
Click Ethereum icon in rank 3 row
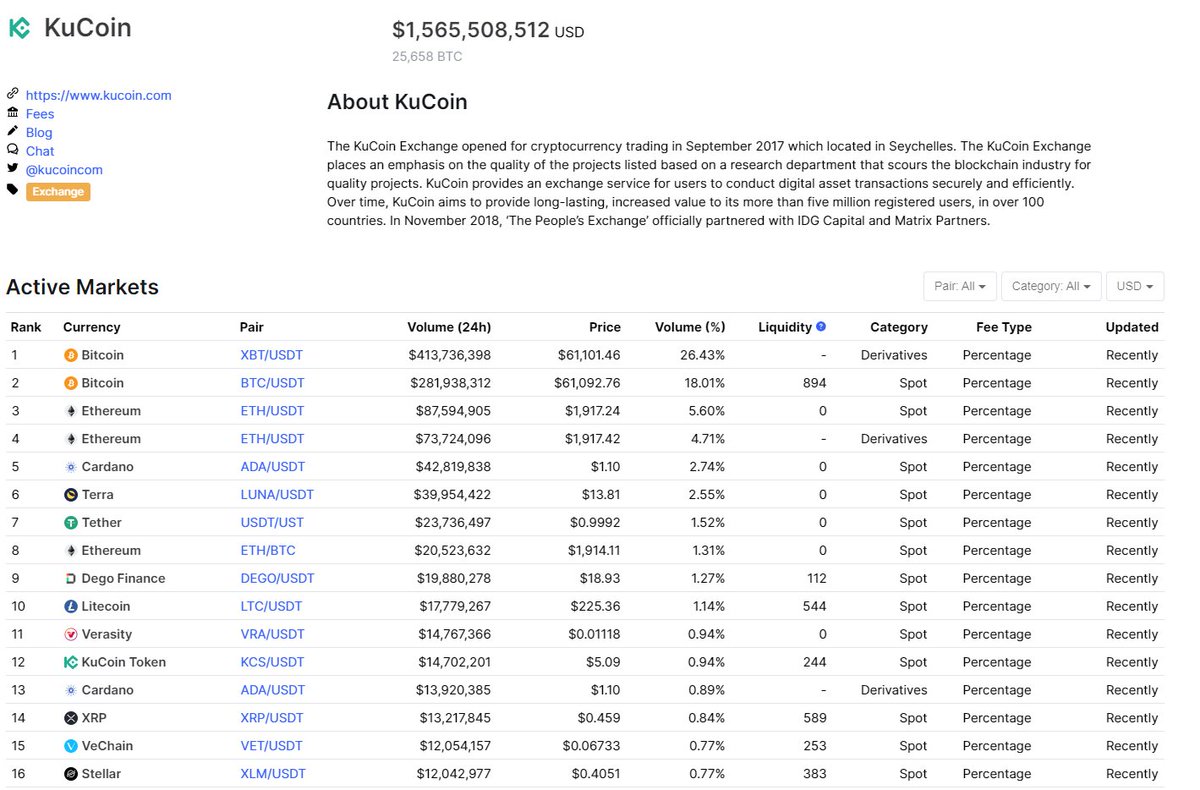[x=70, y=411]
